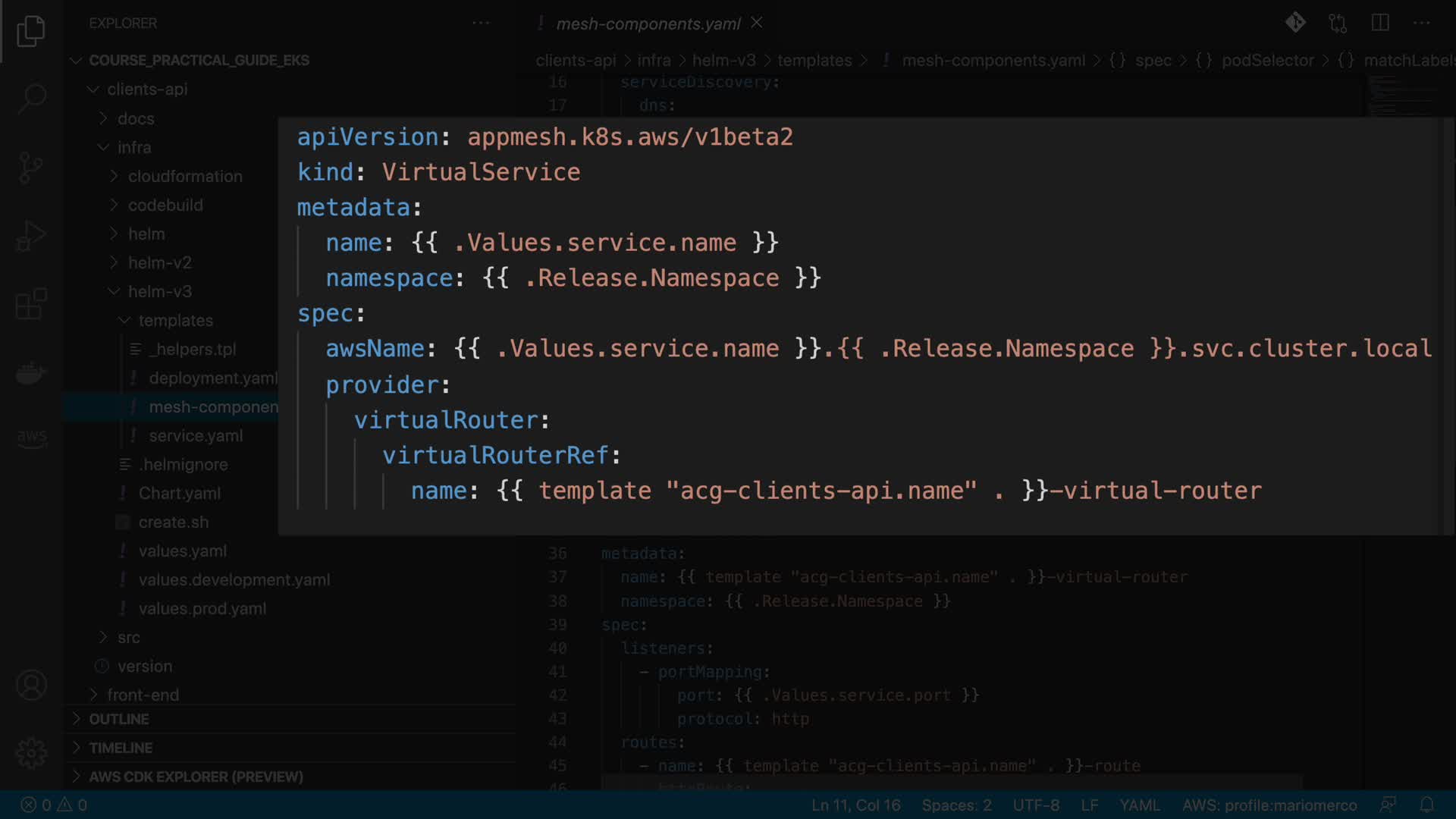This screenshot has width=1456, height=819.
Task: Open the Accounts menu icon
Action: pos(31,685)
